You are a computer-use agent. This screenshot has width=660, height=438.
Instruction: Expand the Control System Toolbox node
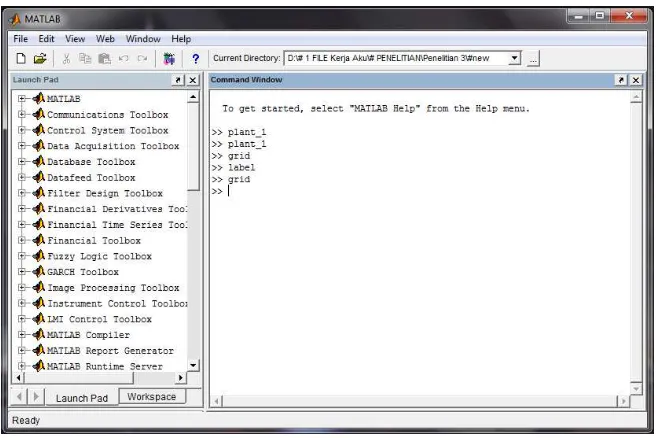tap(21, 130)
